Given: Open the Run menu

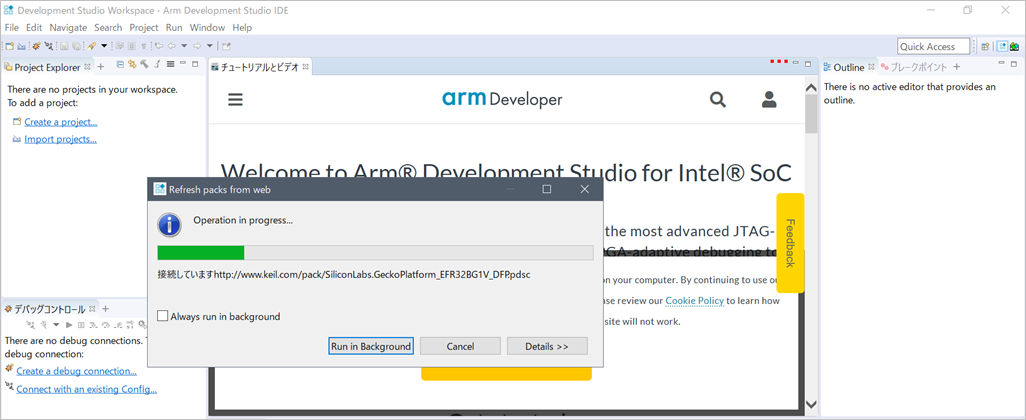Looking at the screenshot, I should click(174, 27).
